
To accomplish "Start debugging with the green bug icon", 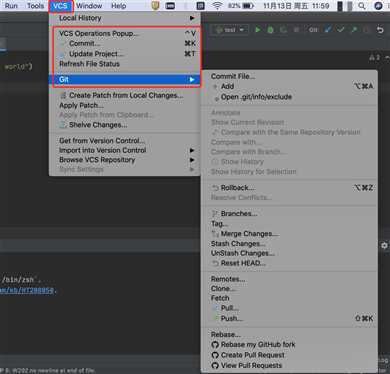I will pos(270,30).
